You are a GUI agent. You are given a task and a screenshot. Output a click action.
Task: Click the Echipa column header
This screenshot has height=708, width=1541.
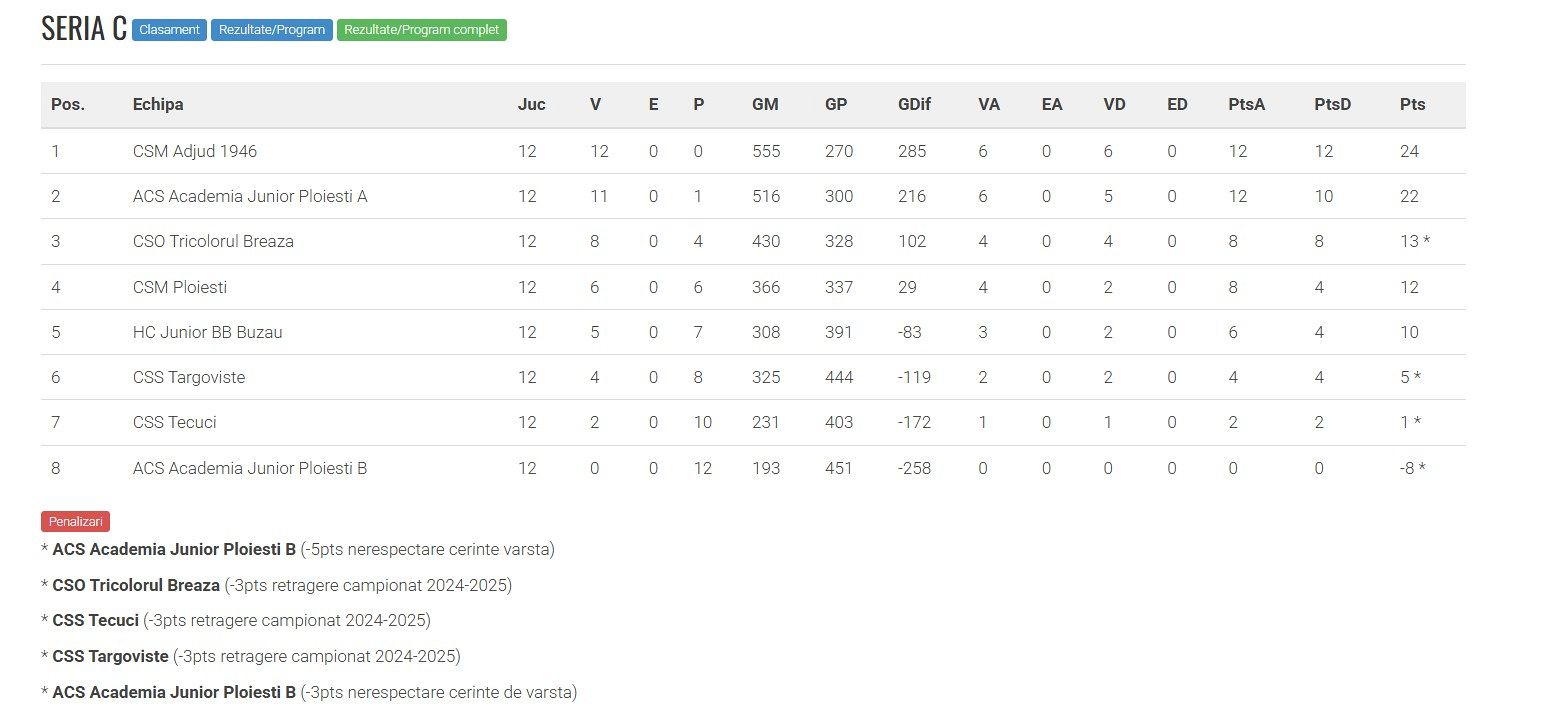point(158,104)
